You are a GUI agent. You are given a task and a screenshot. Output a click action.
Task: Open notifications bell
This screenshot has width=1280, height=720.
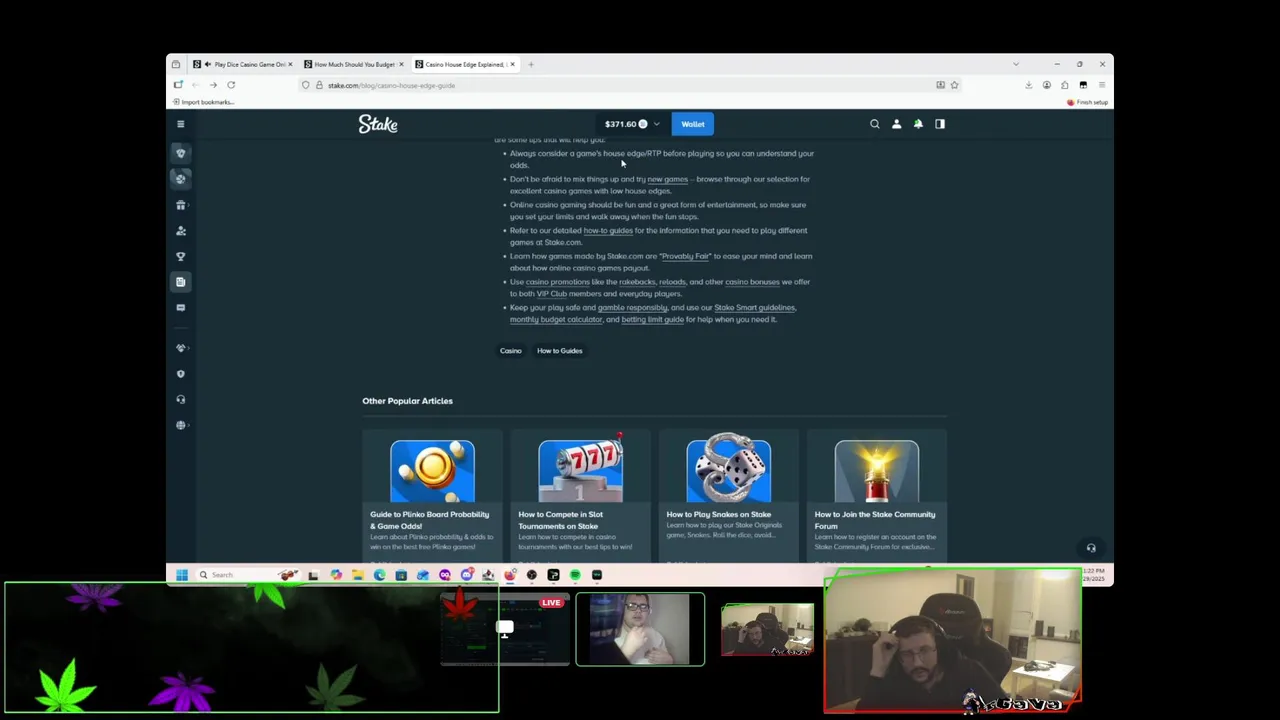coord(918,124)
